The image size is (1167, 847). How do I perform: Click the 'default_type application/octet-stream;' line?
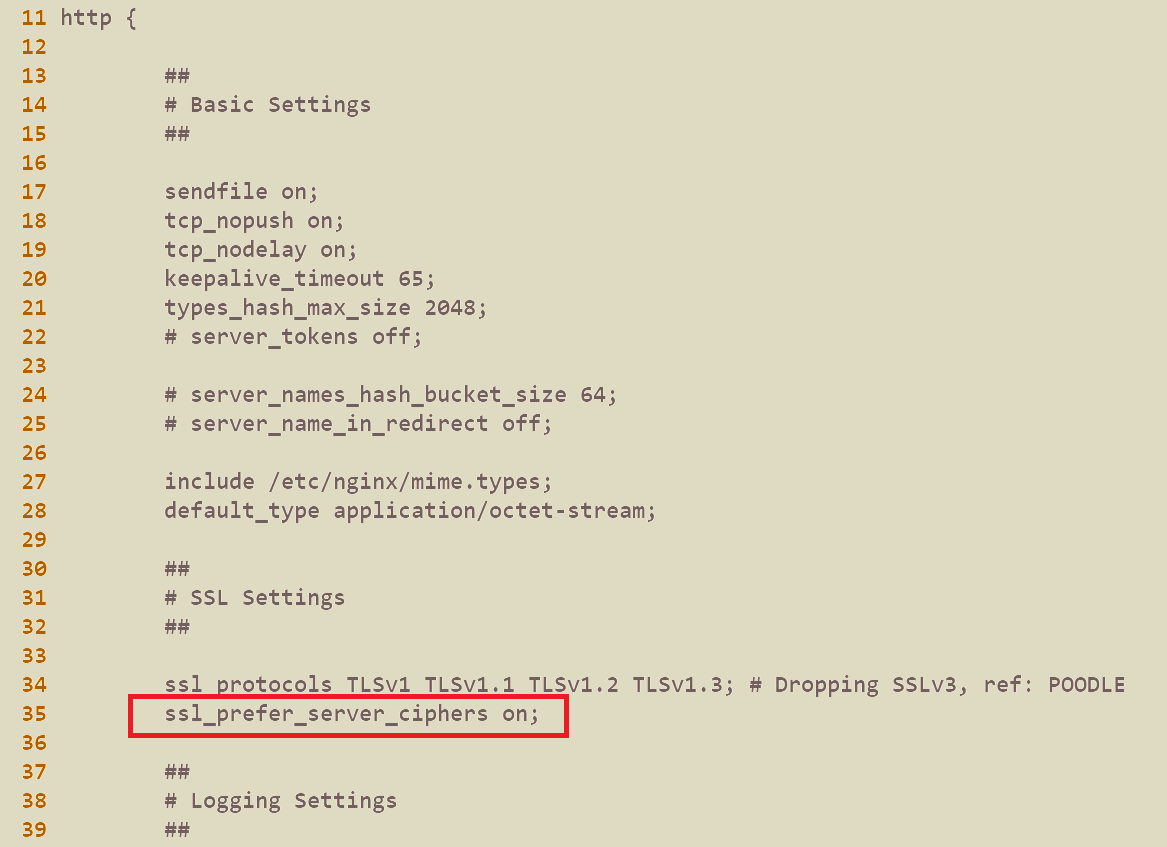tap(410, 511)
